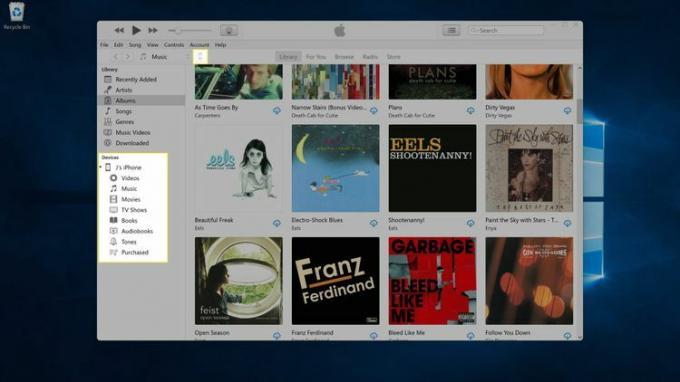Open the Beautiful Freak album cover
This screenshot has height=382, width=680.
[239, 168]
